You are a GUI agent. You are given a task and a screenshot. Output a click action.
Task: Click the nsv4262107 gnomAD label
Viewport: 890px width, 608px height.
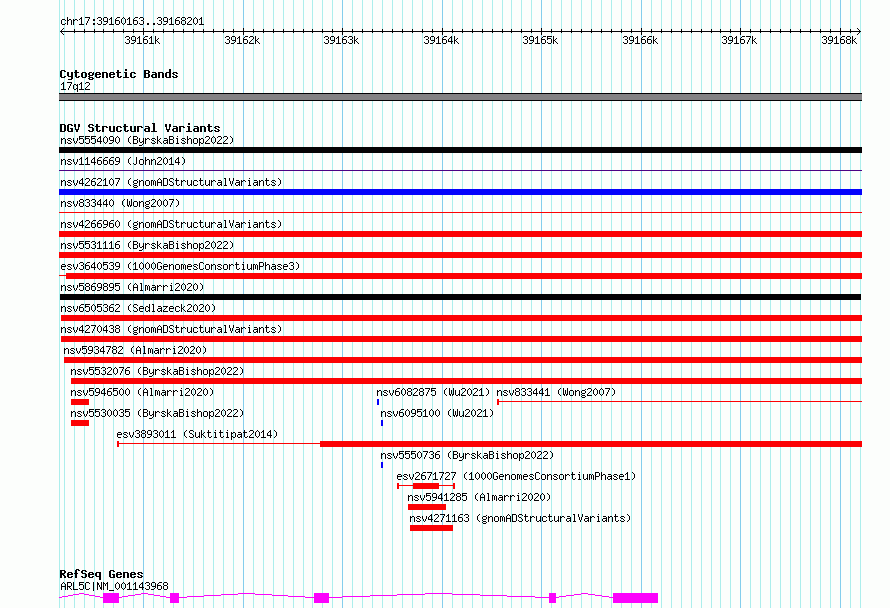(171, 182)
